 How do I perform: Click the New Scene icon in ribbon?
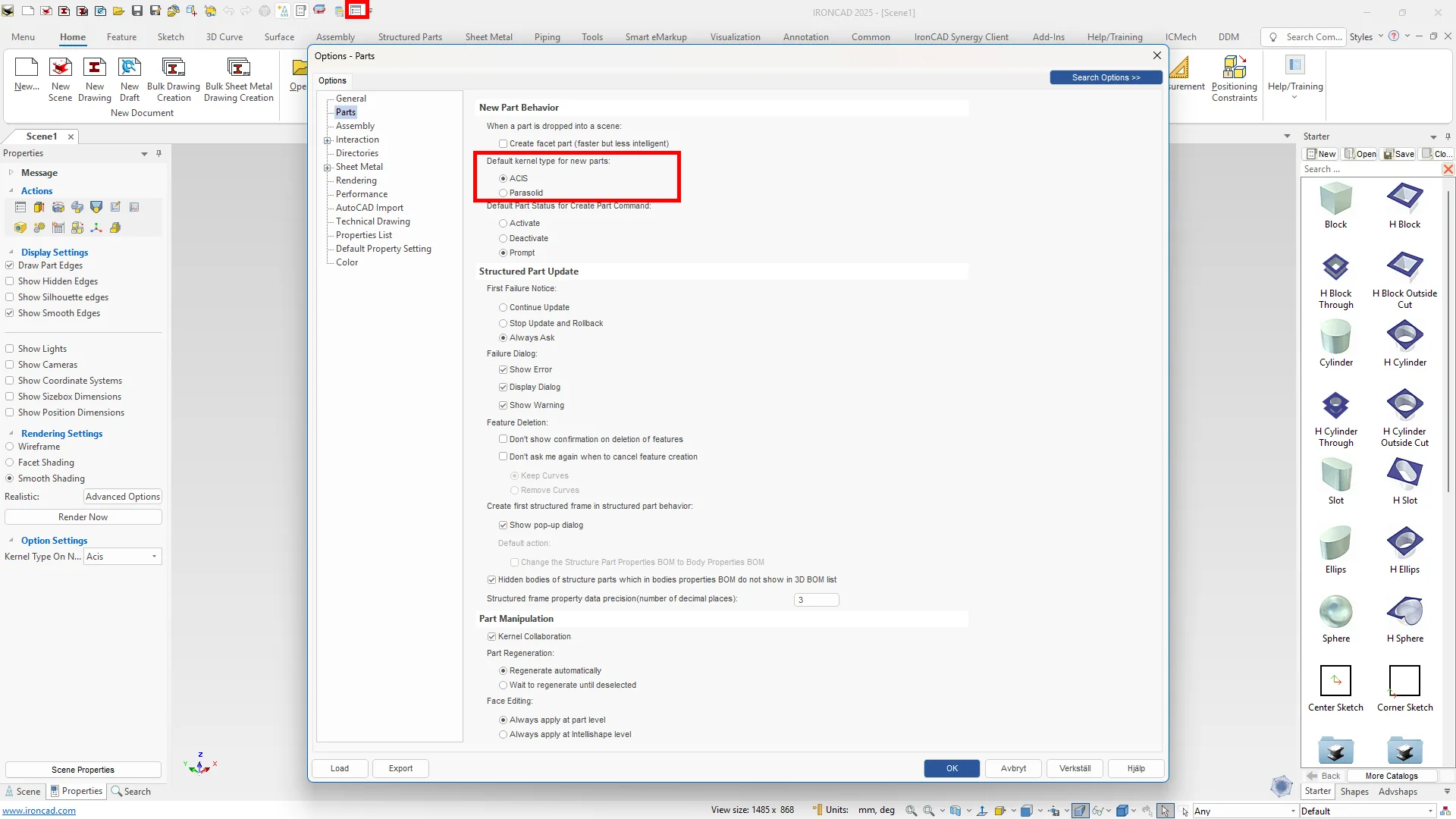[x=60, y=79]
